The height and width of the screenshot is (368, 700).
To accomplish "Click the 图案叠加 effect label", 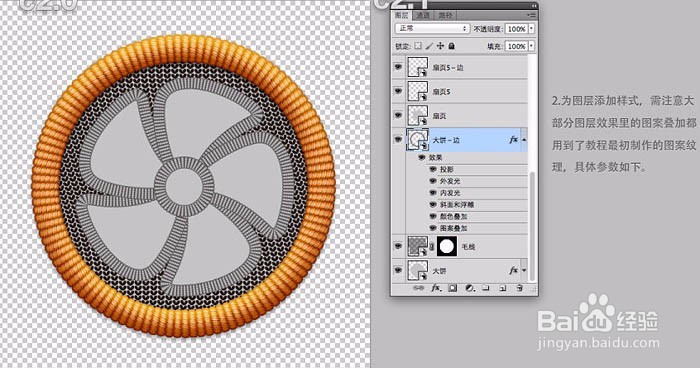I will tap(453, 228).
